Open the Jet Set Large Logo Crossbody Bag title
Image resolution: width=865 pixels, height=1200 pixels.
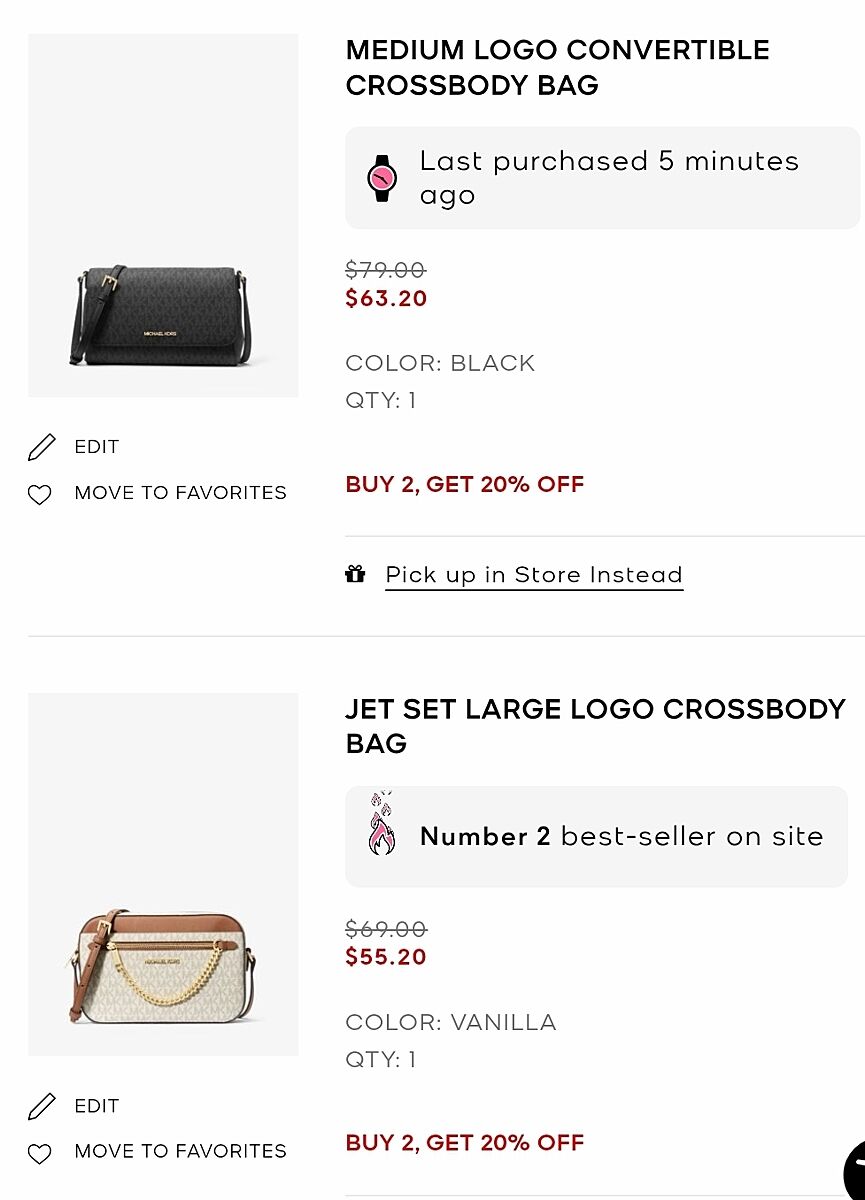point(594,726)
